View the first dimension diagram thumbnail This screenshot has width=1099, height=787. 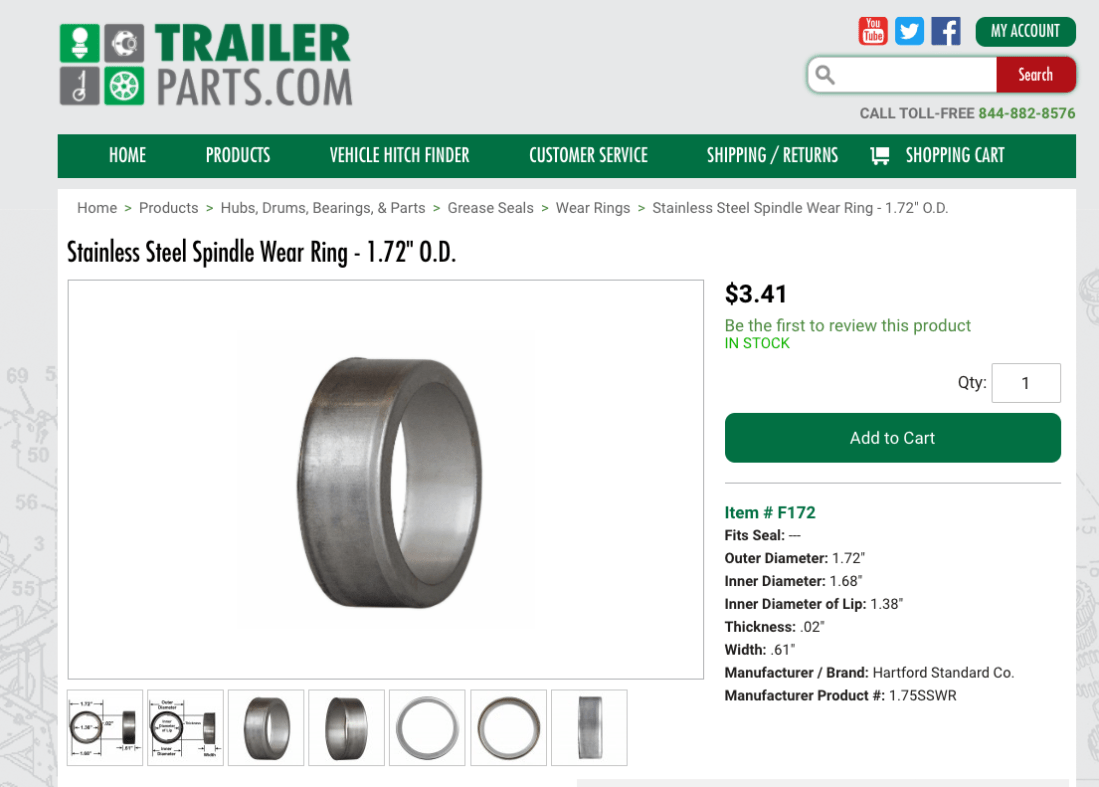(105, 727)
